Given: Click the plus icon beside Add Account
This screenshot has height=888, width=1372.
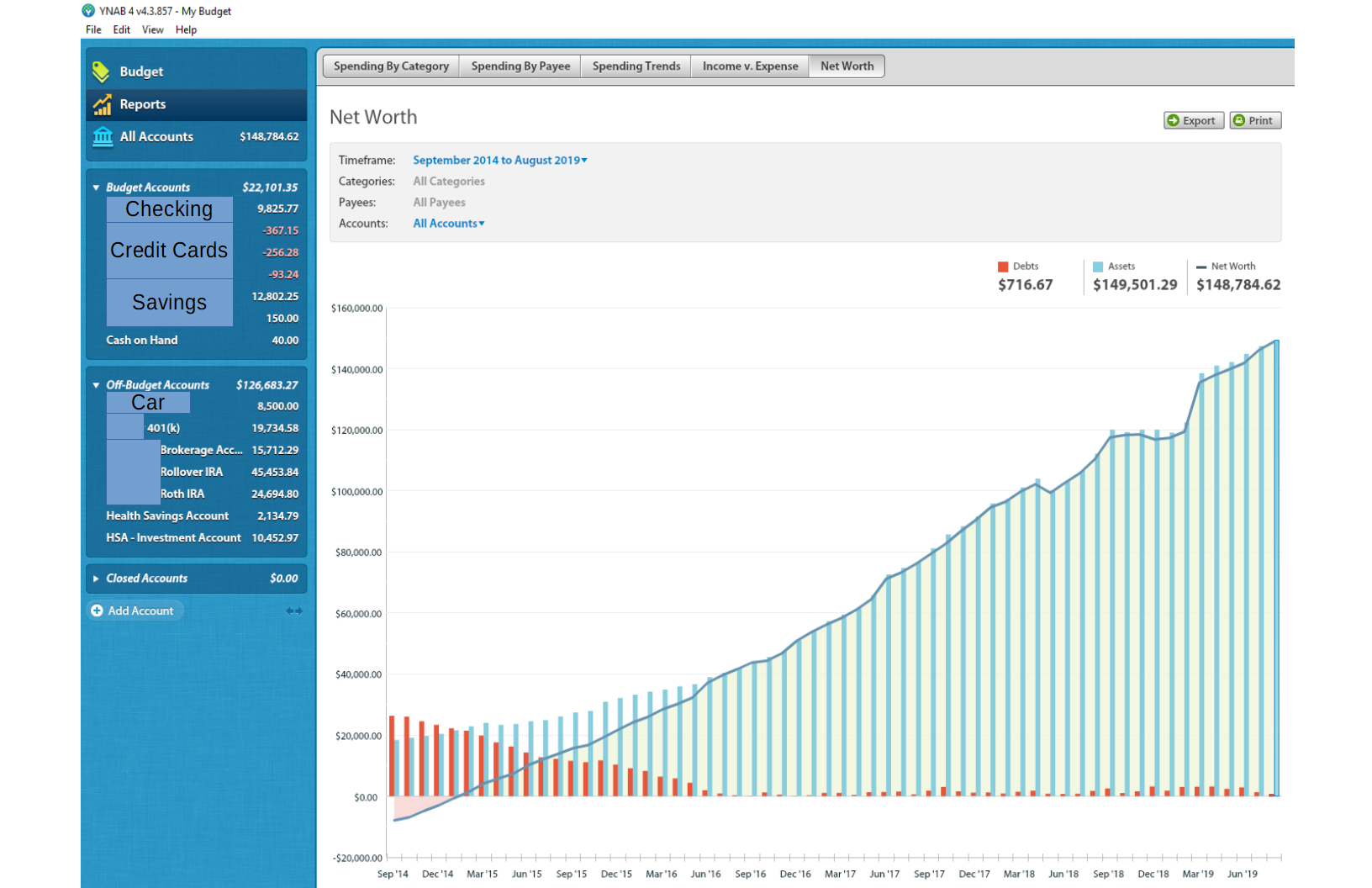Looking at the screenshot, I should (x=97, y=610).
